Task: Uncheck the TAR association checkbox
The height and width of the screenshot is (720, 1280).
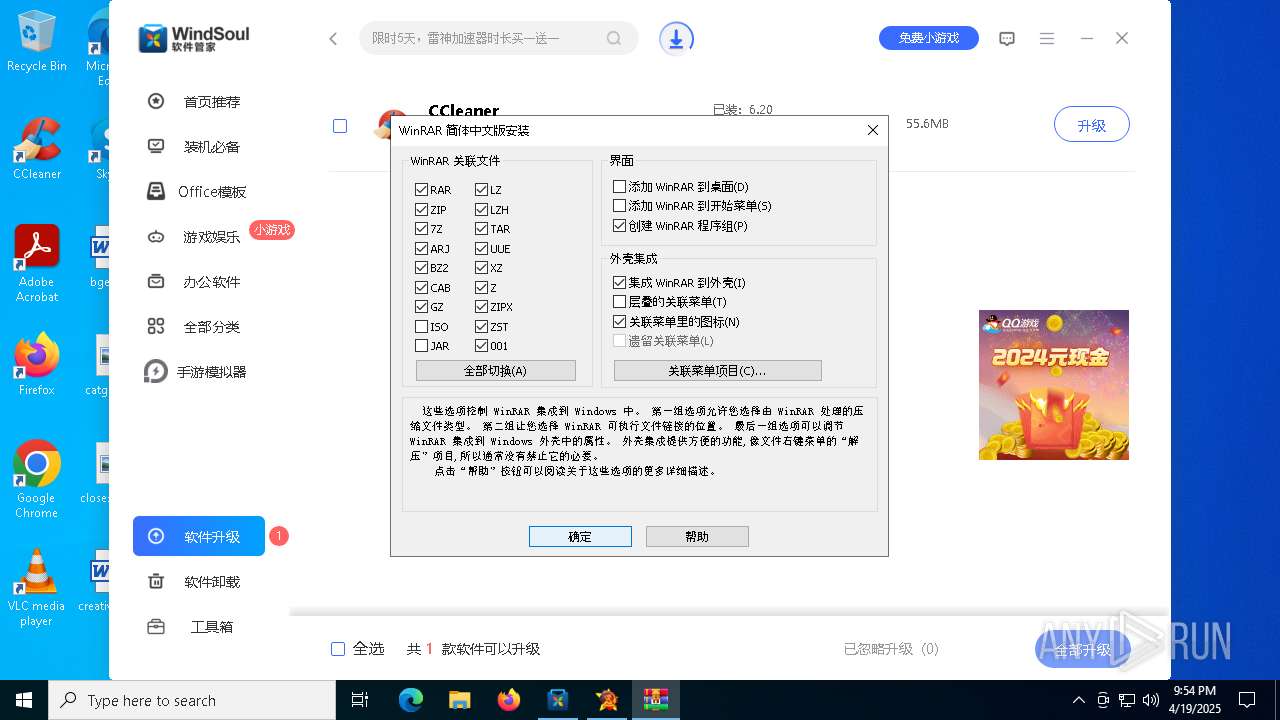Action: [x=482, y=229]
